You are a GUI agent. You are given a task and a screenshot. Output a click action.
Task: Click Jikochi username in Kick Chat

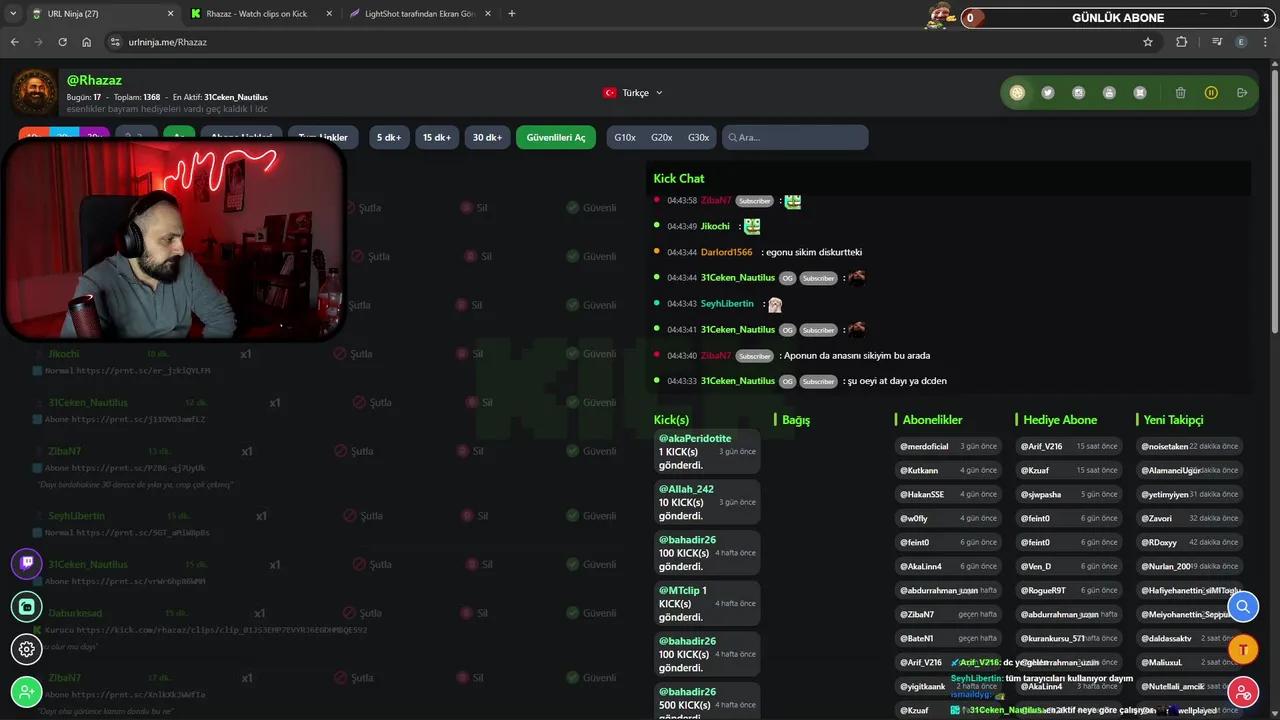point(715,226)
